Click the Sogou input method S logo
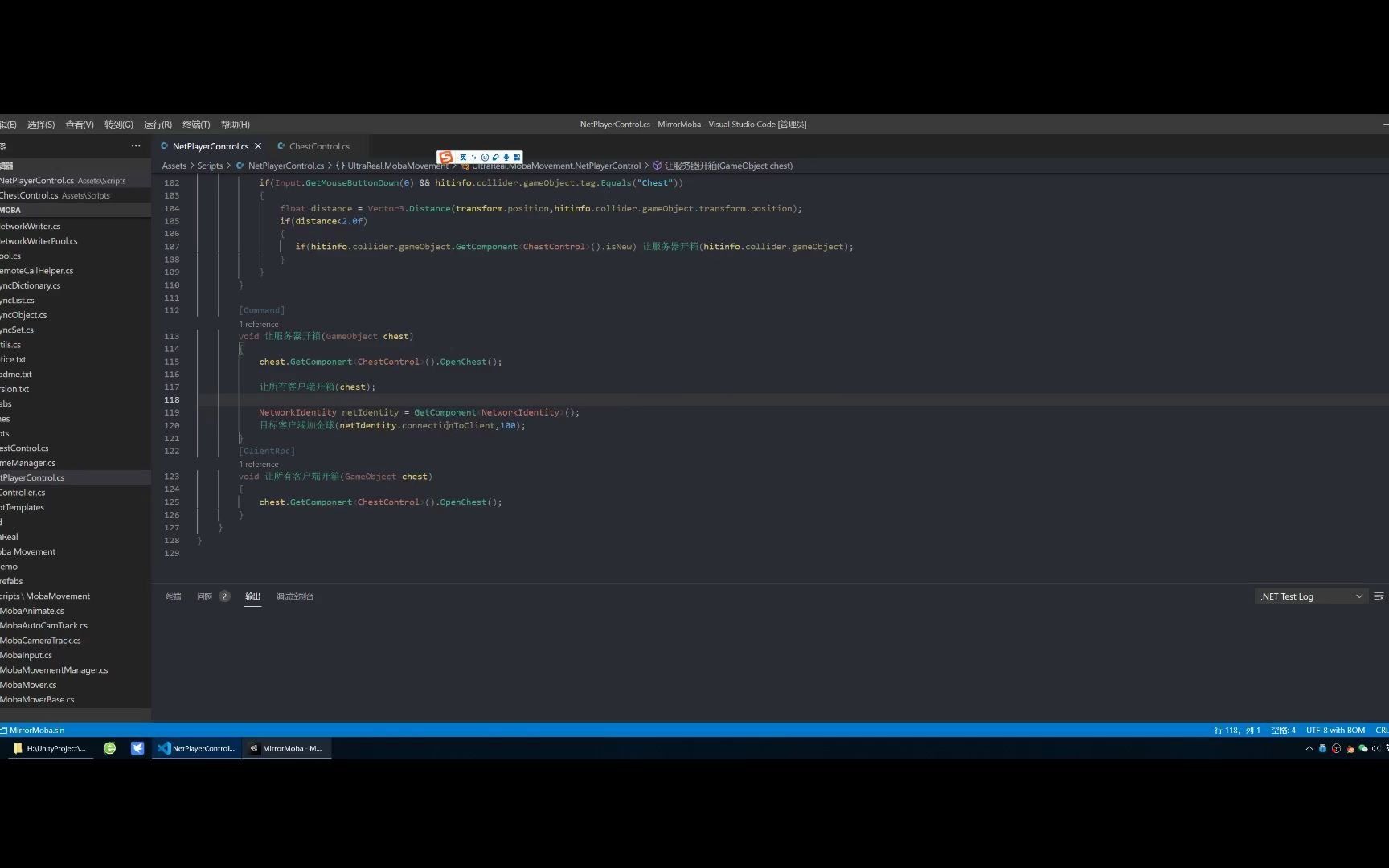Image resolution: width=1389 pixels, height=868 pixels. (x=446, y=158)
